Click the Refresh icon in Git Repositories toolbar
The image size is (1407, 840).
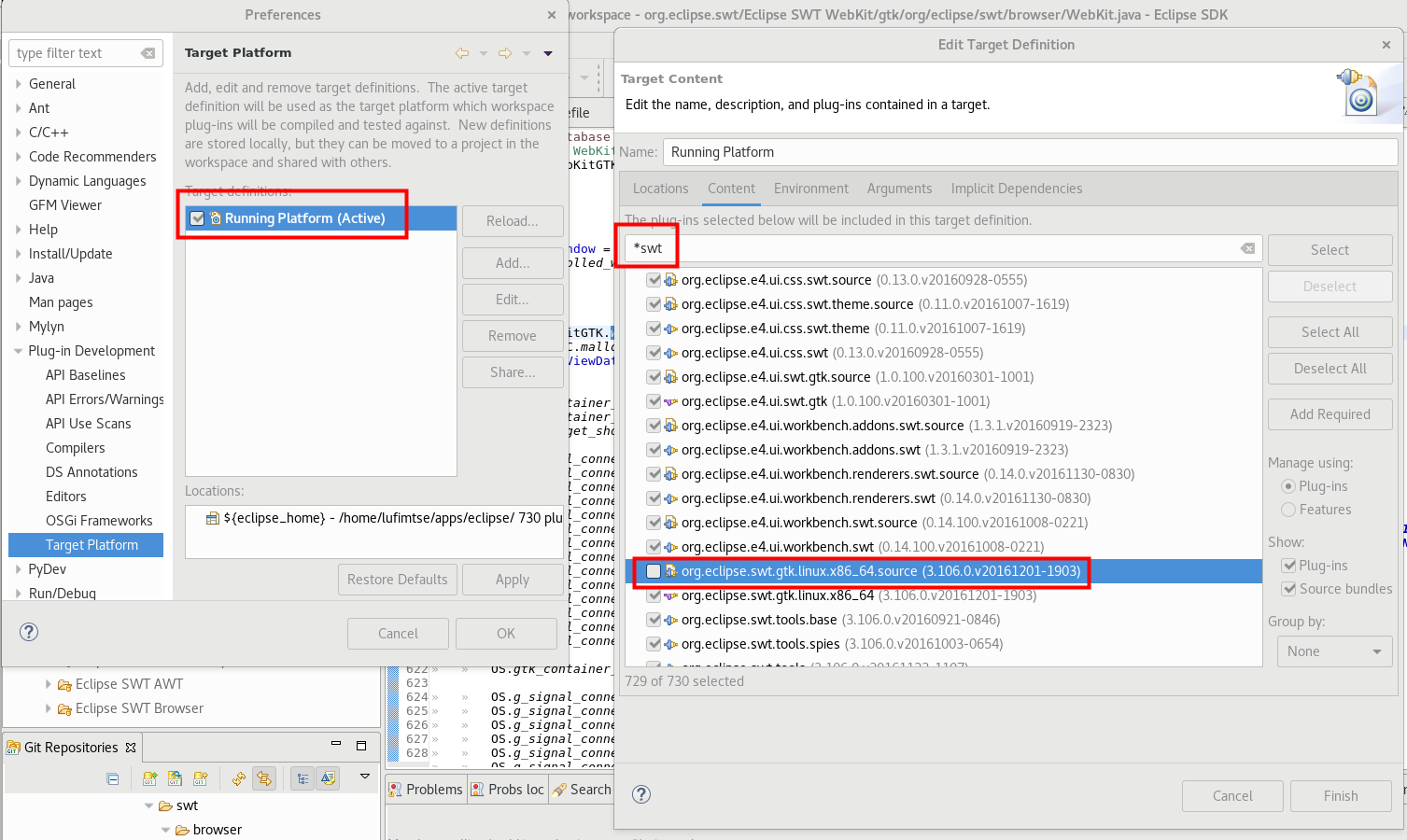(239, 778)
